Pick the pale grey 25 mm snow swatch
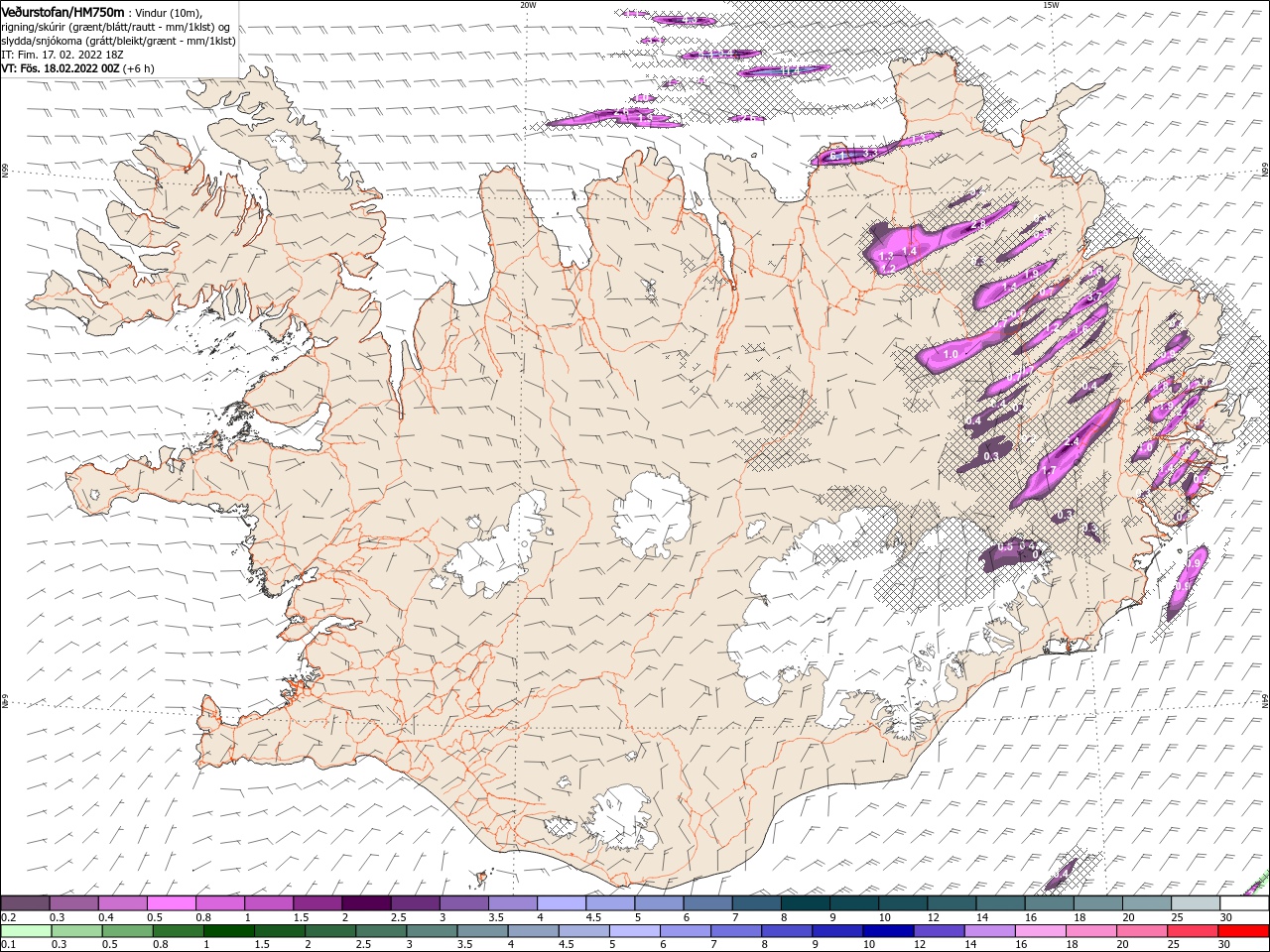 pos(1195,903)
